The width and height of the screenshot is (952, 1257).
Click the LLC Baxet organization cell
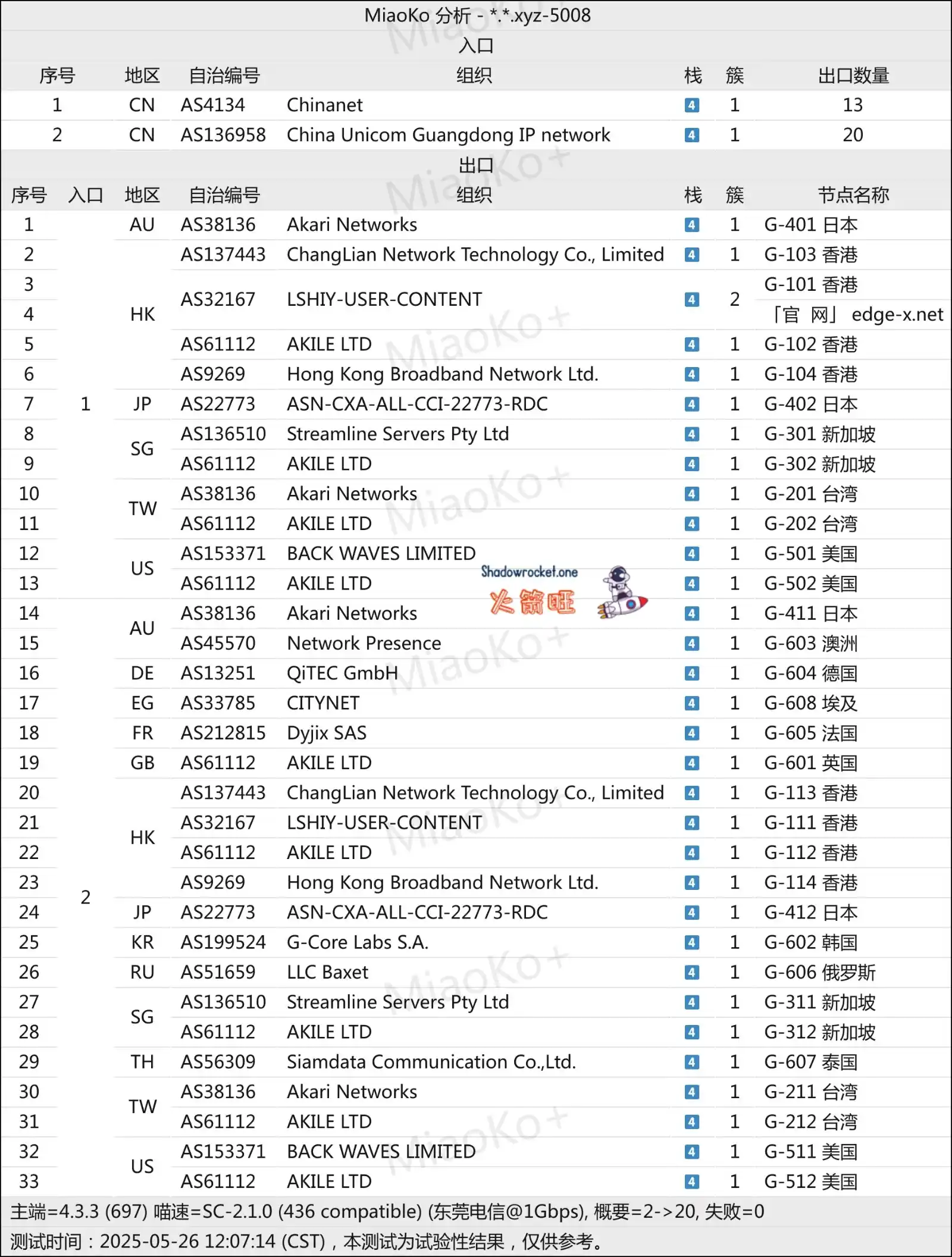[x=328, y=972]
